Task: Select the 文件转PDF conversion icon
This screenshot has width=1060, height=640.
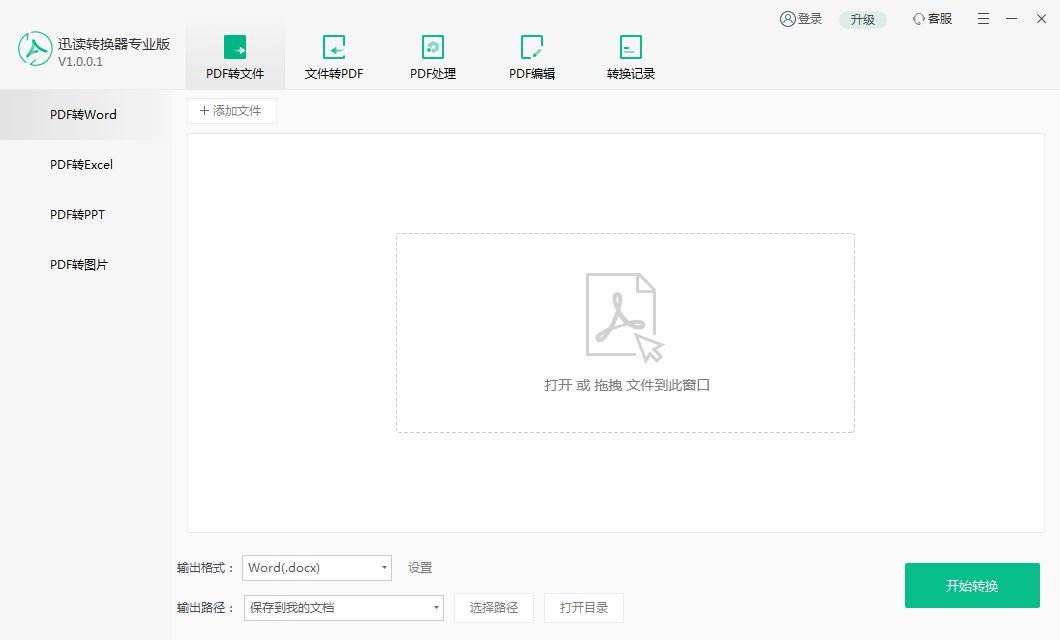Action: pos(334,47)
